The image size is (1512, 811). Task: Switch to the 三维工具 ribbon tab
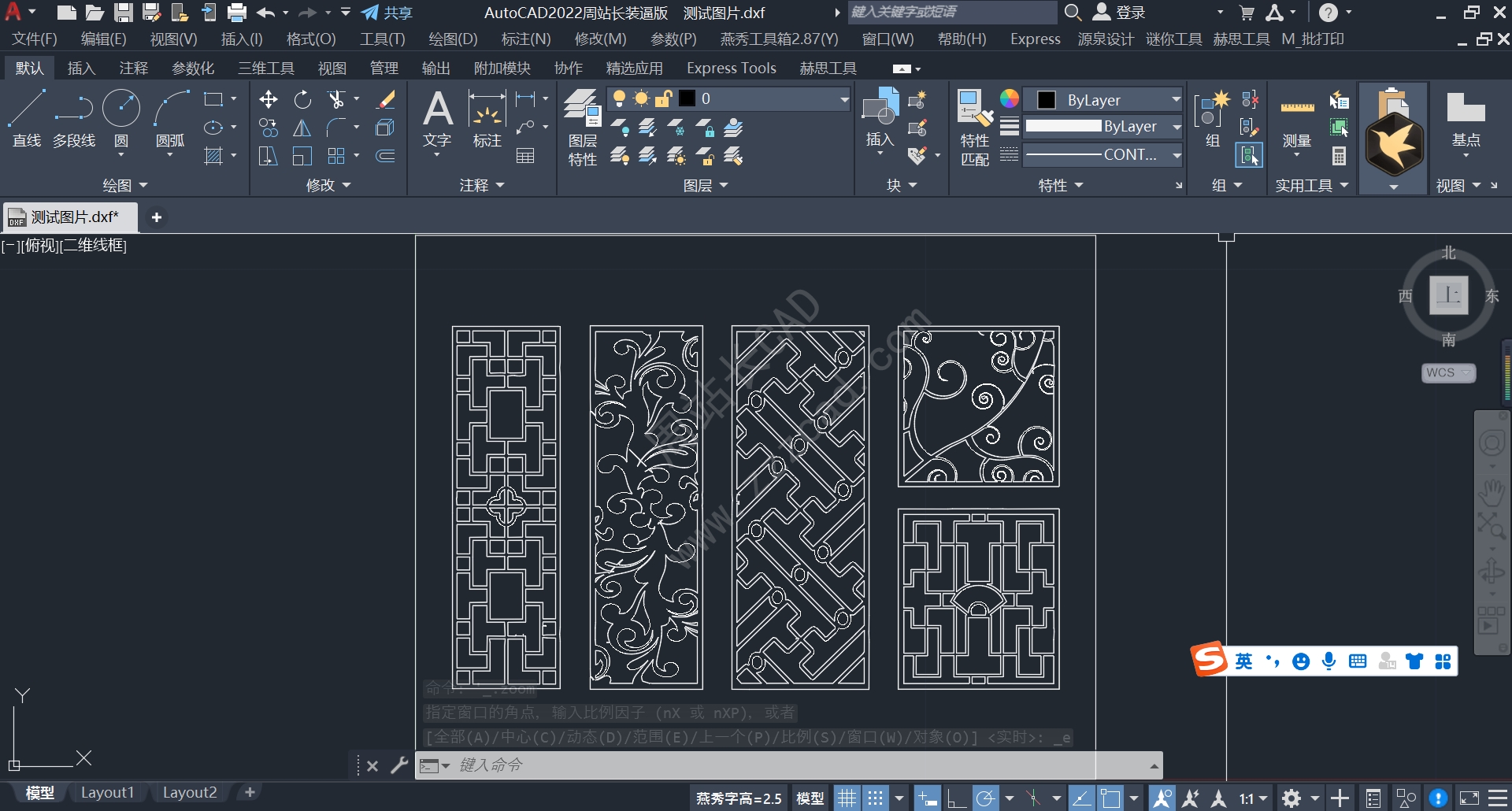(x=266, y=68)
